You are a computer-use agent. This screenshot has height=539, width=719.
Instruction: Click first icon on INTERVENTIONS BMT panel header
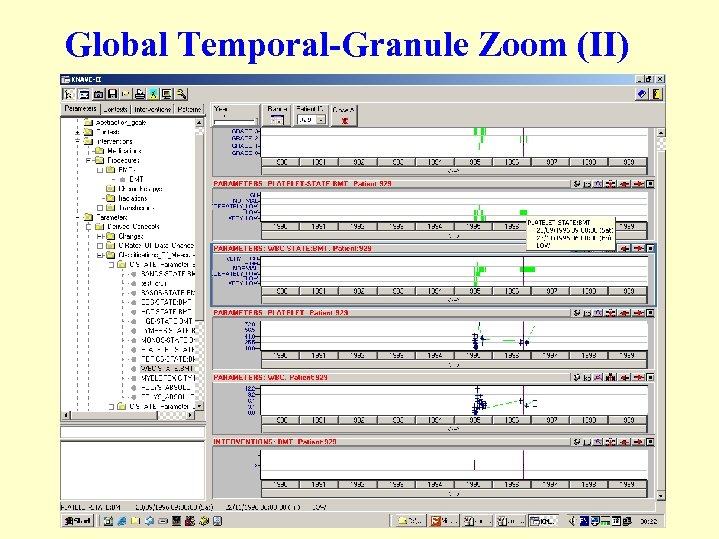coord(577,442)
